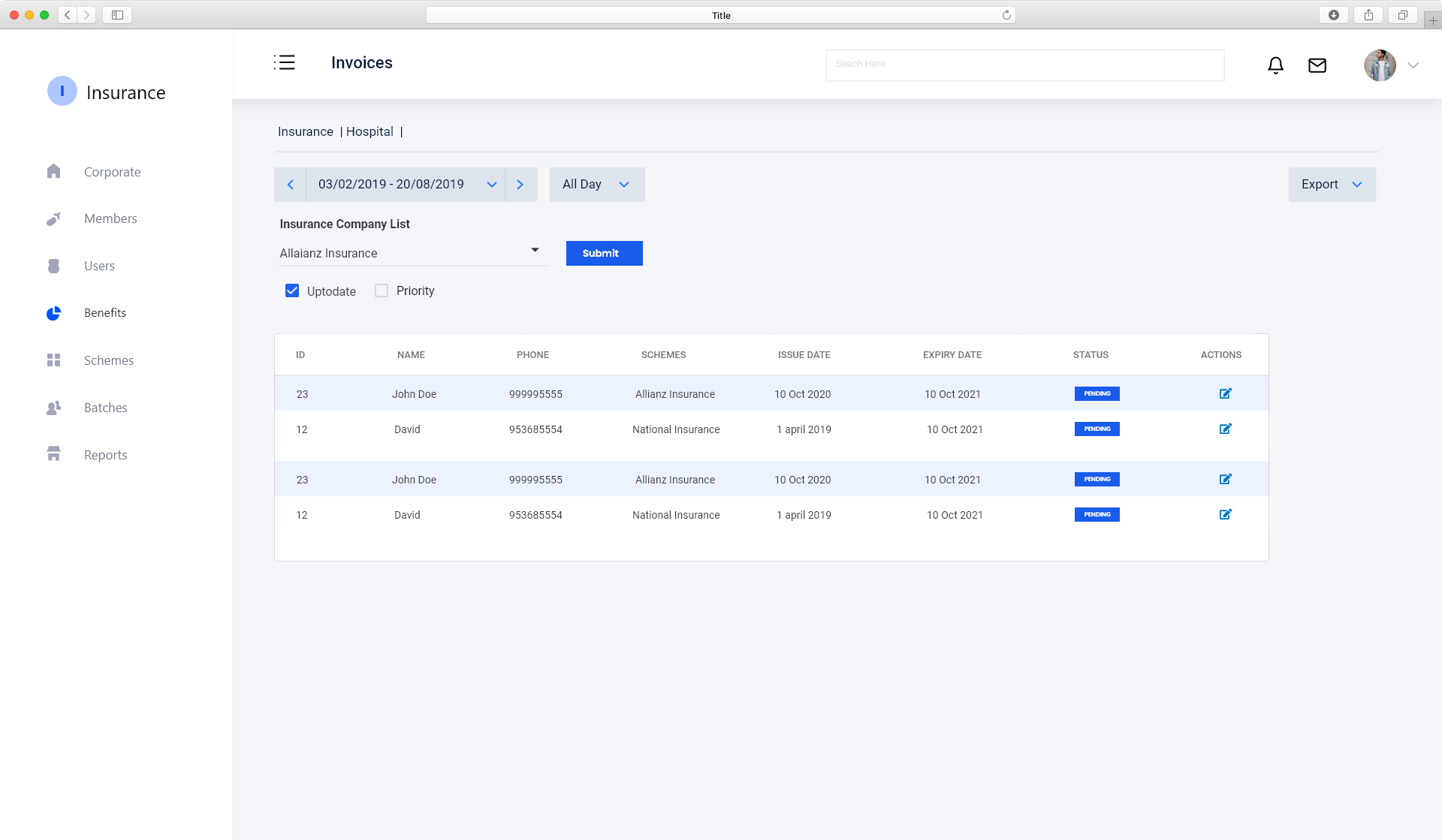Viewport: 1442px width, 840px height.
Task: Click the Members sidebar icon
Action: tap(53, 218)
